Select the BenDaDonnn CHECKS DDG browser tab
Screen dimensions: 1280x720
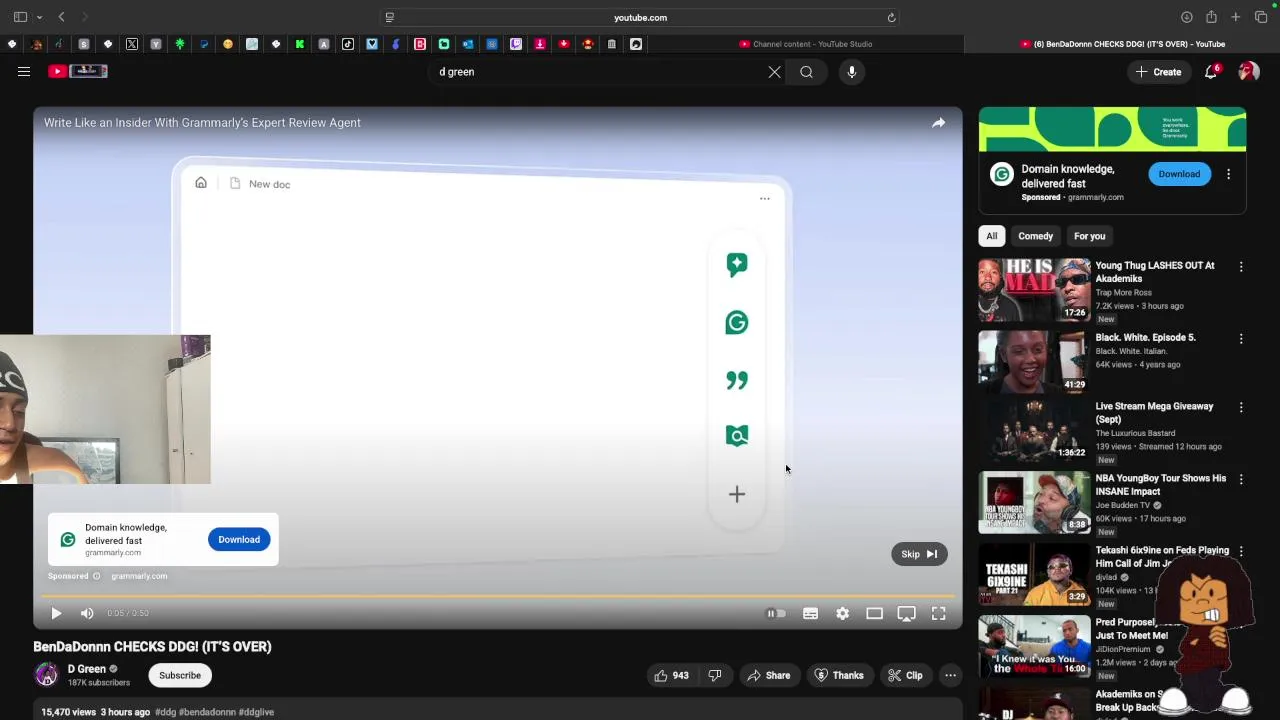point(1122,44)
